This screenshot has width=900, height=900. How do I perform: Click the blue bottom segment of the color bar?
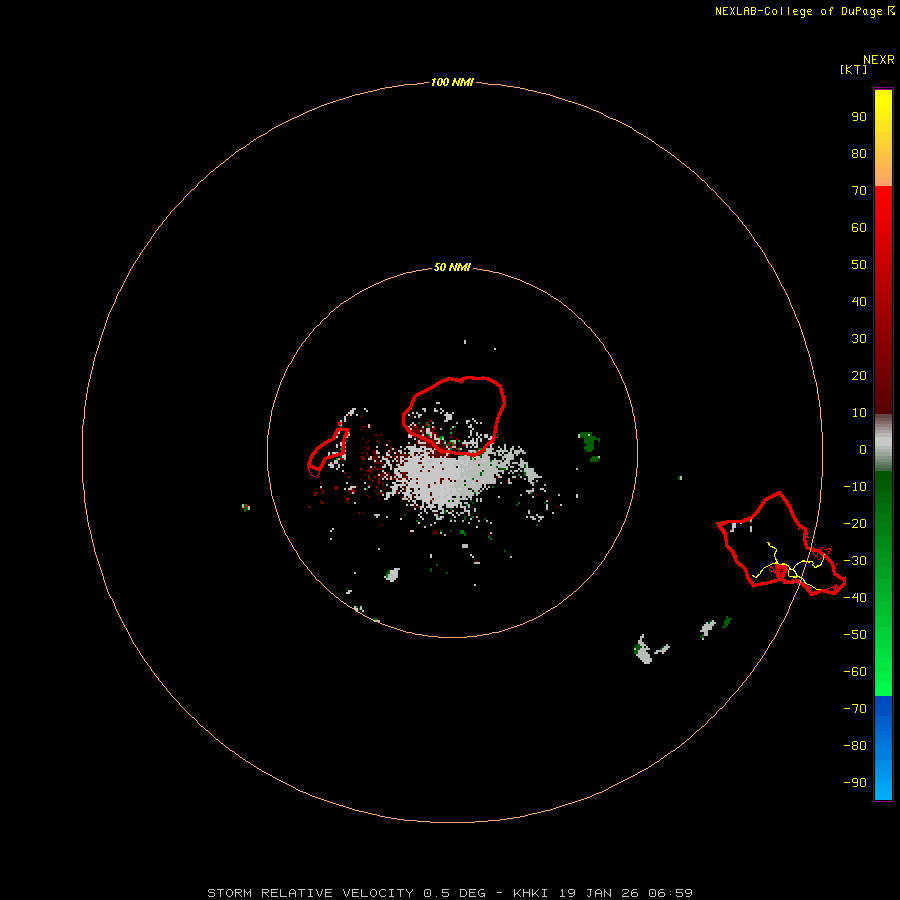pyautogui.click(x=883, y=747)
